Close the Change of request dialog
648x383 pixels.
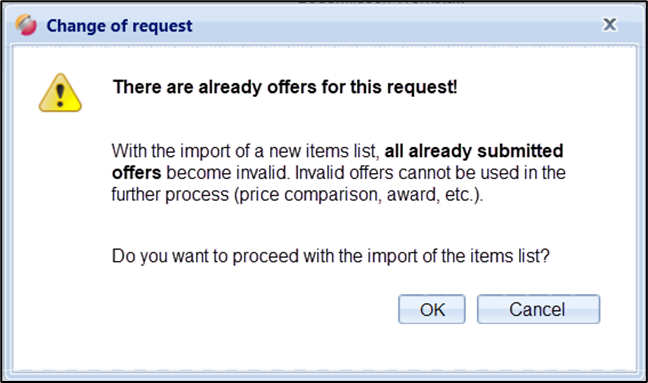click(610, 24)
